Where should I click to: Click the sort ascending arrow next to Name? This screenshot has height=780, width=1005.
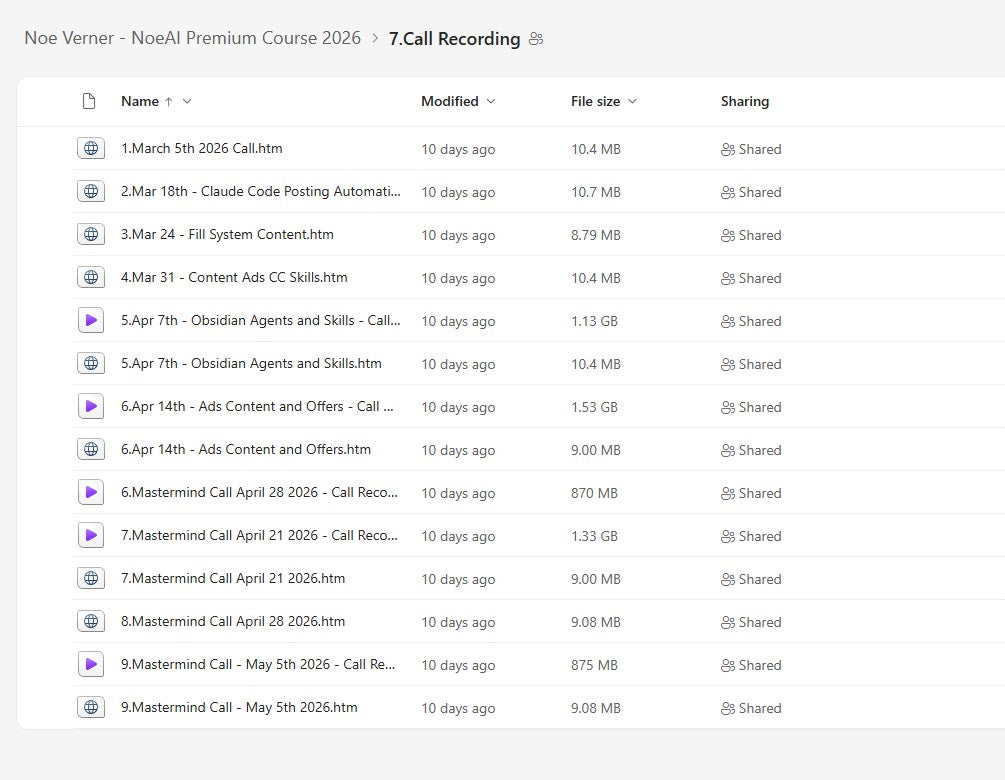point(169,101)
